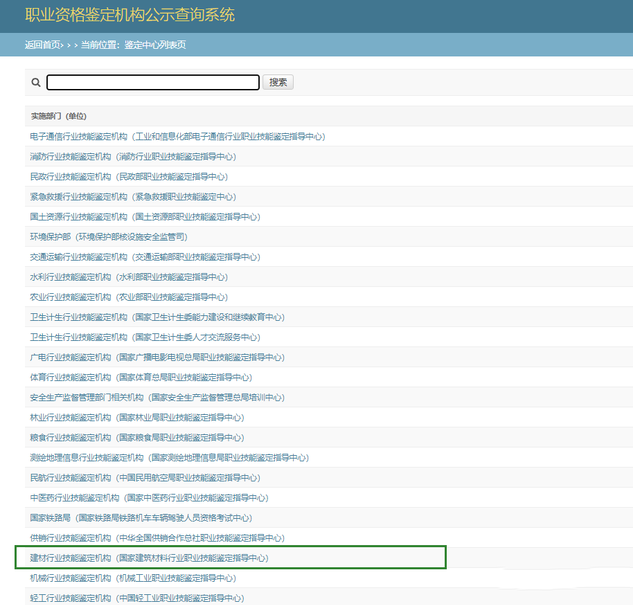The height and width of the screenshot is (605, 633).
Task: Click the 搜索 button
Action: tap(278, 82)
